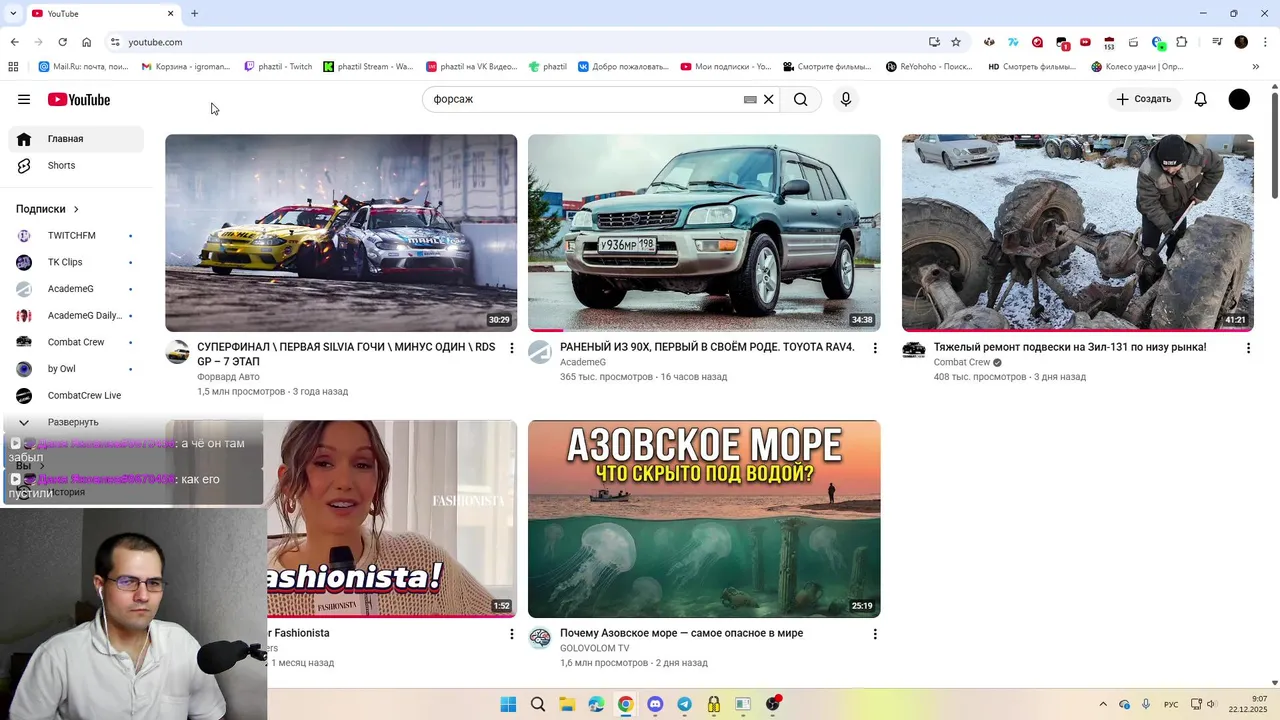Open options menu for Суперфинал video
Viewport: 1280px width, 720px height.
(512, 348)
